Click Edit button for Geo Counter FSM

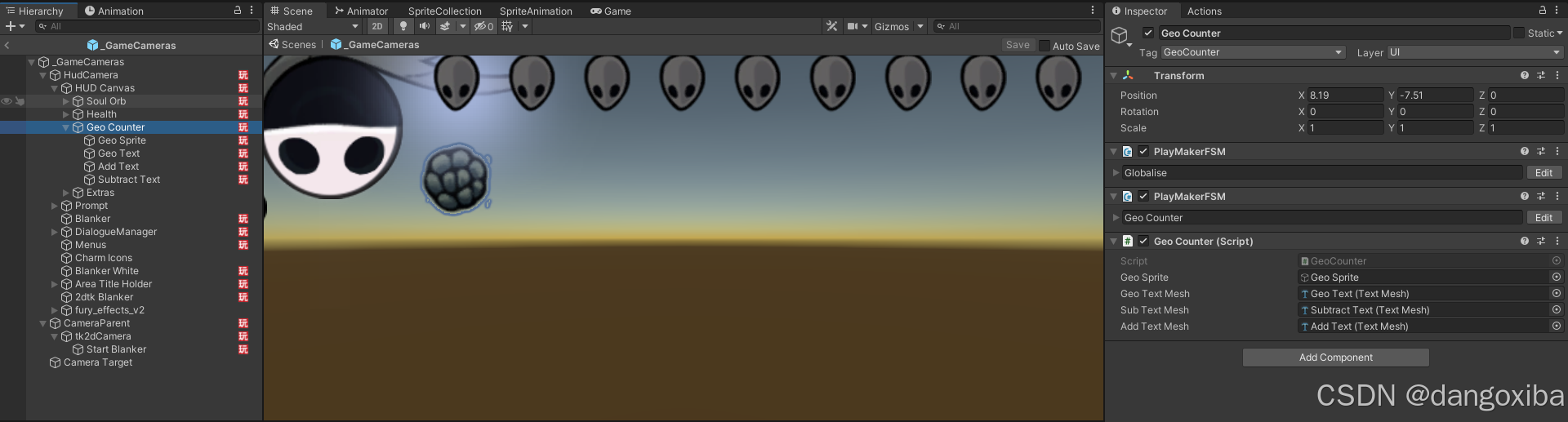click(x=1543, y=218)
